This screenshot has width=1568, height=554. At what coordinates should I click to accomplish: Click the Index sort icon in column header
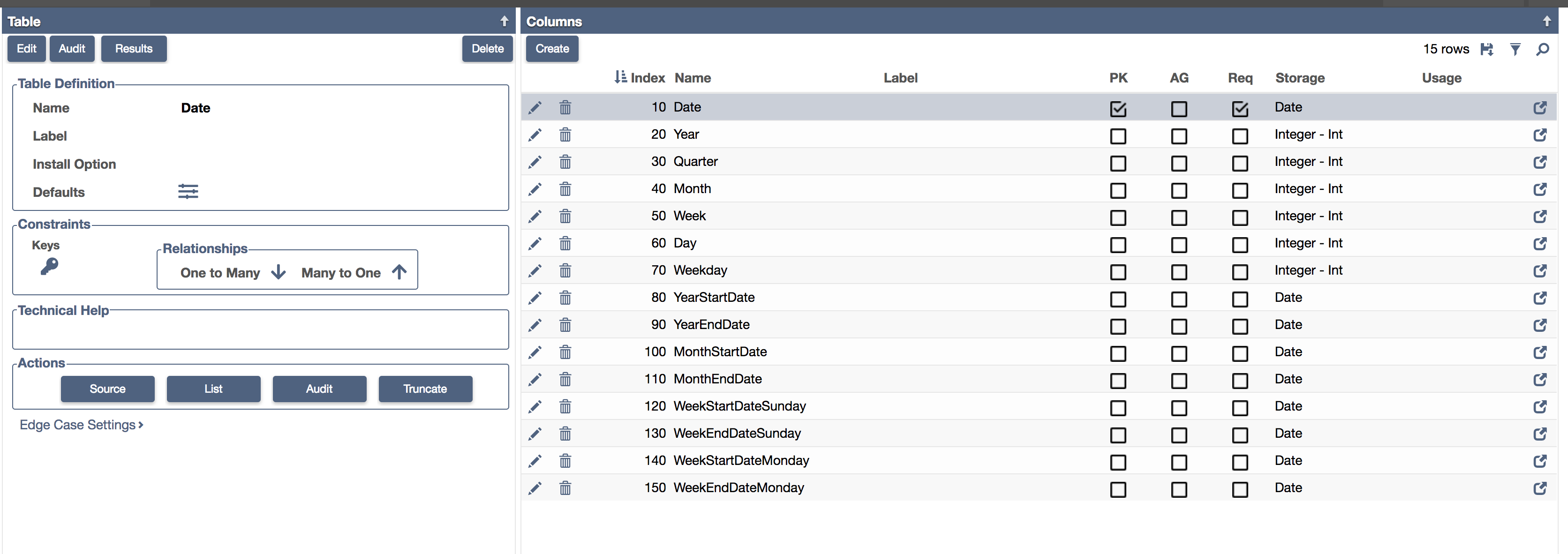tap(621, 78)
